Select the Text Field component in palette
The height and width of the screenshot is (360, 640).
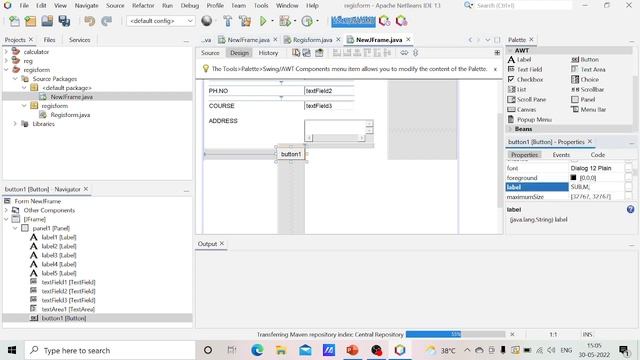[524, 69]
